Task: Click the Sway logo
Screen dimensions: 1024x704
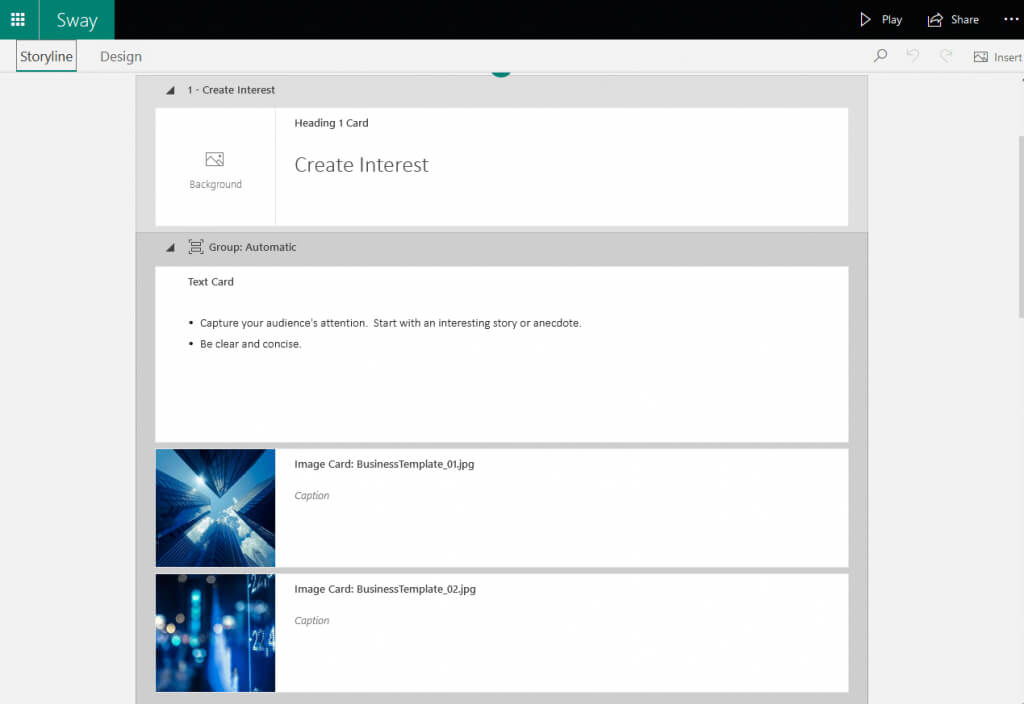Action: point(77,20)
